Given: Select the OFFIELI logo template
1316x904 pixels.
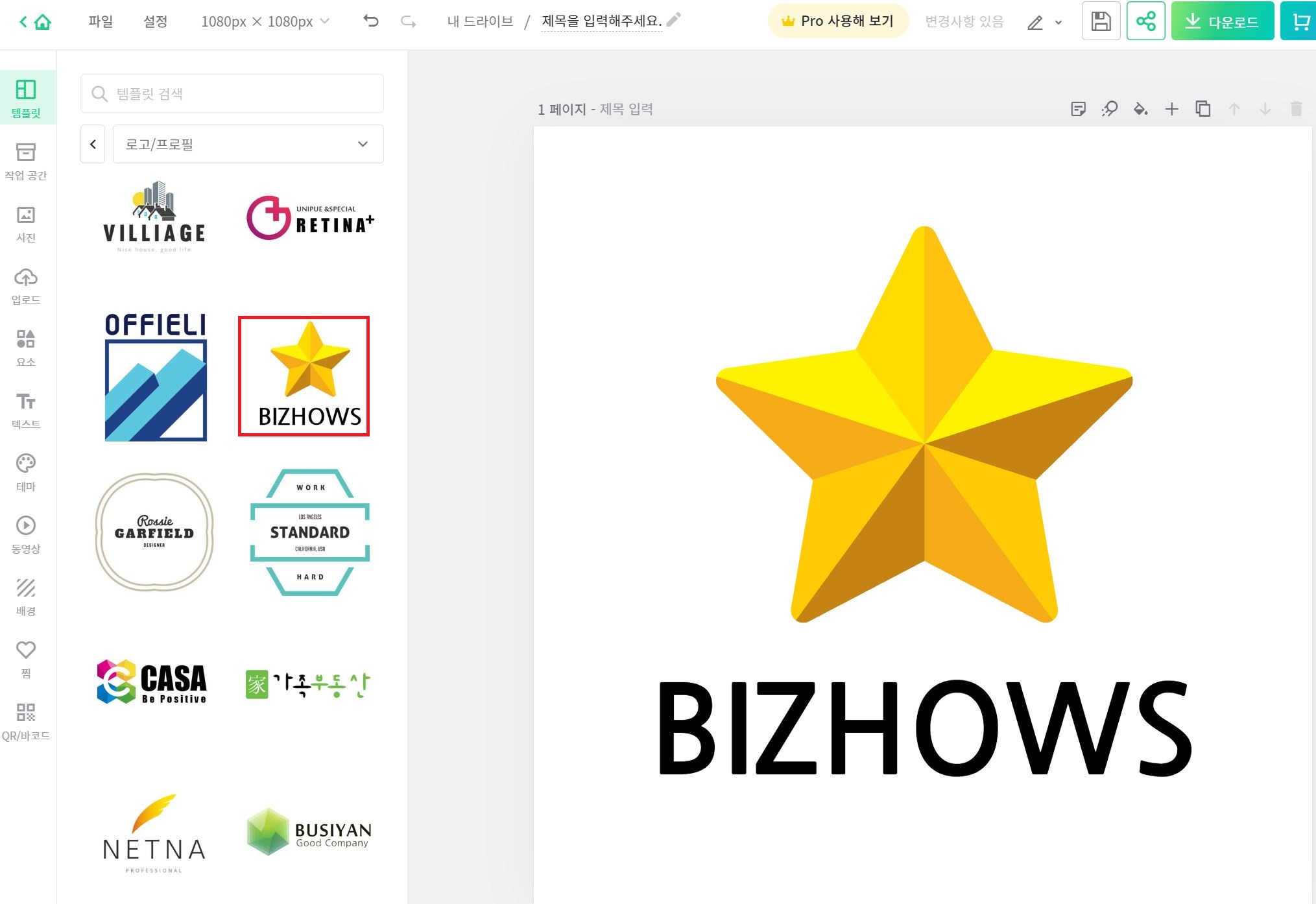Looking at the screenshot, I should point(156,377).
